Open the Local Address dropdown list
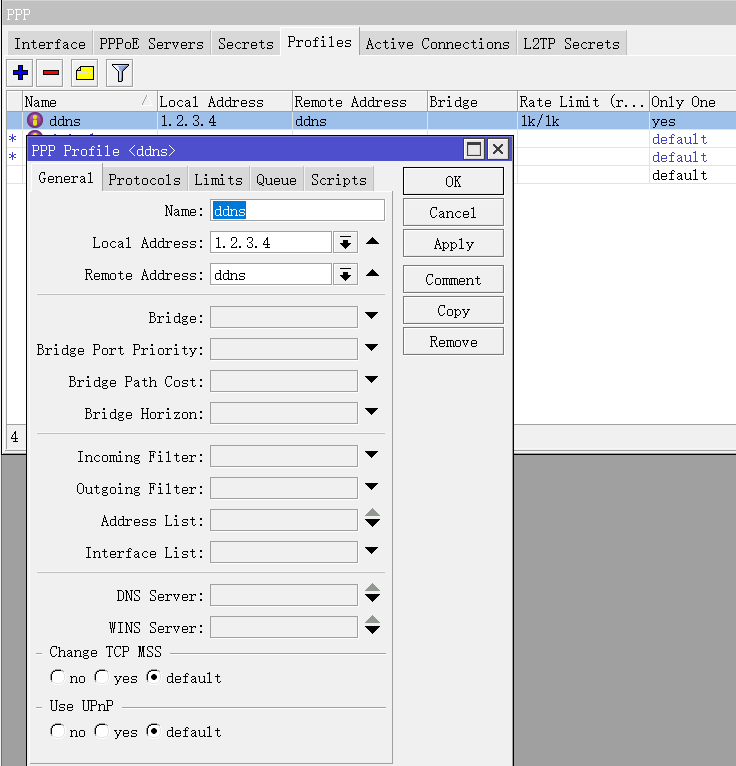Screen dimensions: 736x766 coord(345,243)
